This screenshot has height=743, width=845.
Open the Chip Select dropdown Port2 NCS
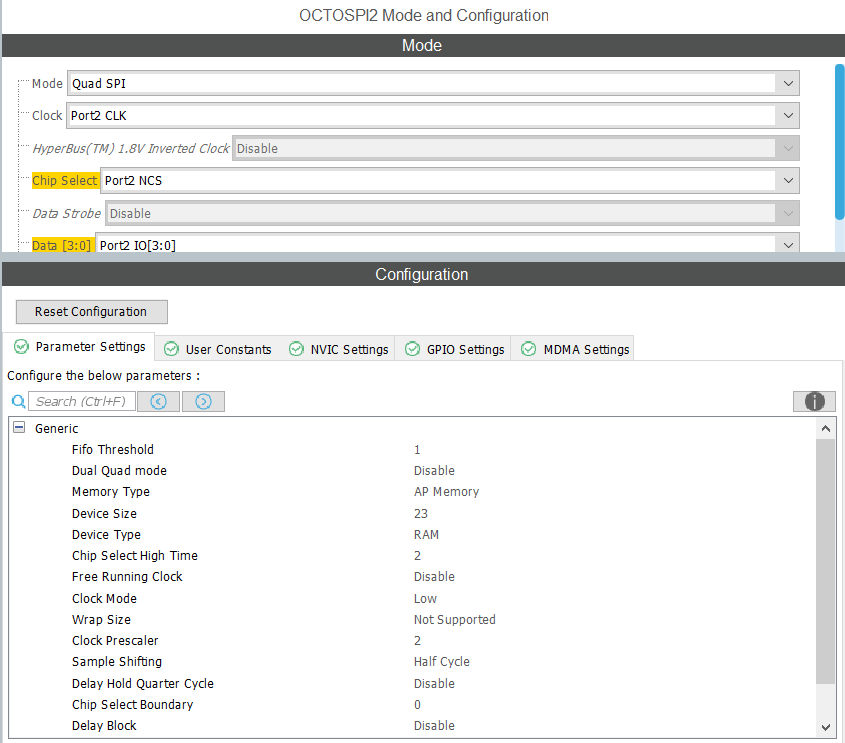pos(449,180)
